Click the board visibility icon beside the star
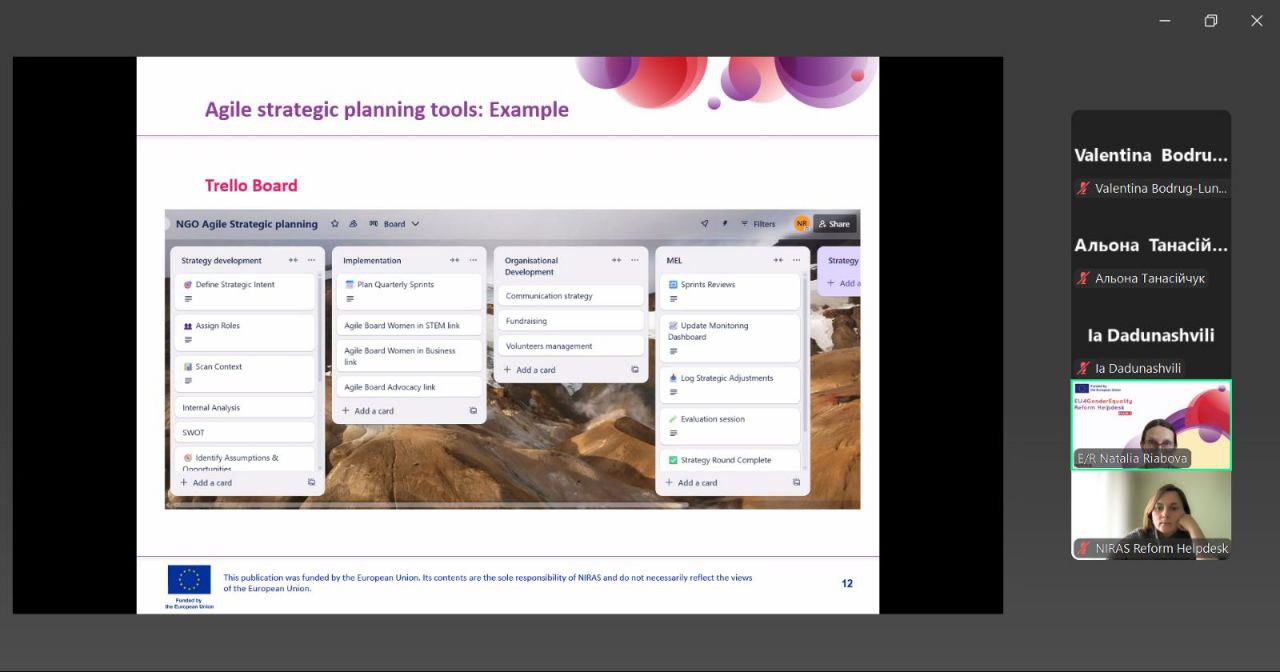Image resolution: width=1280 pixels, height=672 pixels. [x=353, y=224]
